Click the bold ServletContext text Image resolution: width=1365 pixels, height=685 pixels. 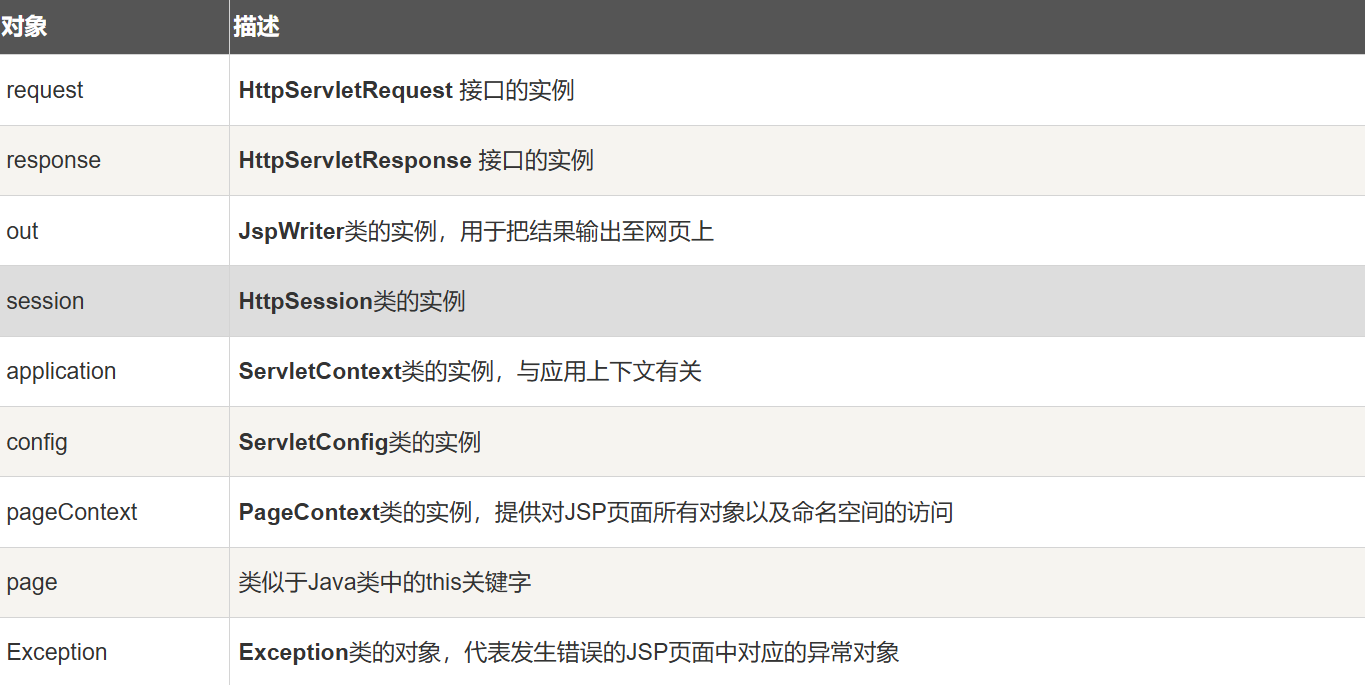(x=319, y=371)
